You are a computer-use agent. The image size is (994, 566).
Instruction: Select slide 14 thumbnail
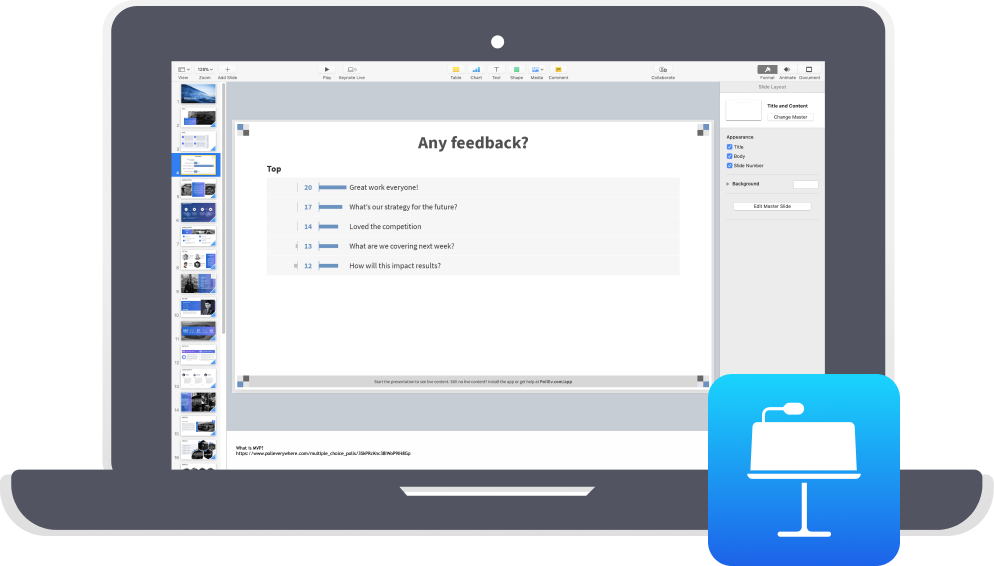tap(198, 402)
